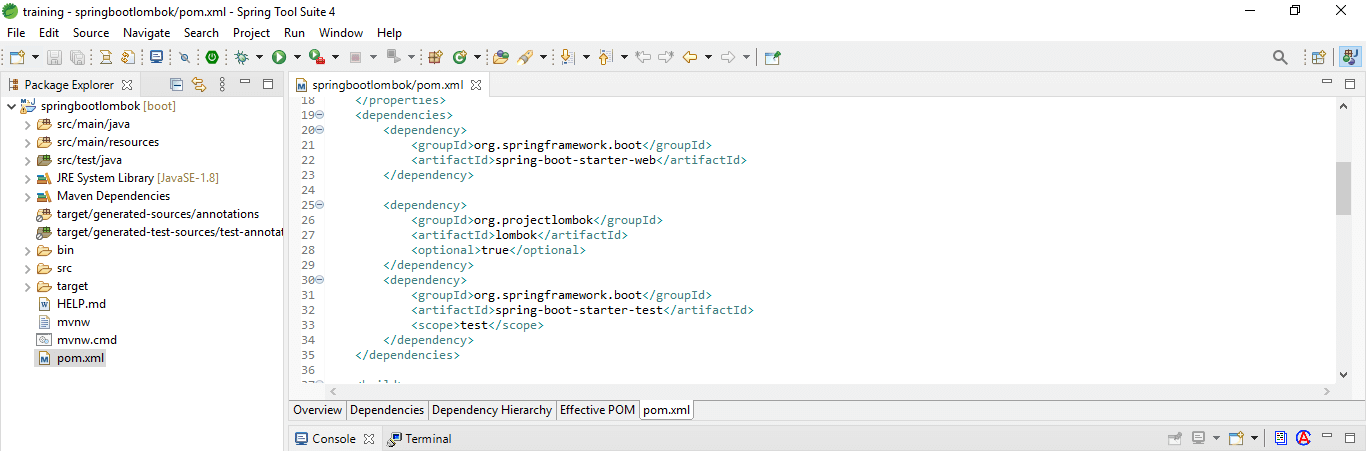1366x451 pixels.
Task: Collapse the springbootlombok project node
Action: 11,106
